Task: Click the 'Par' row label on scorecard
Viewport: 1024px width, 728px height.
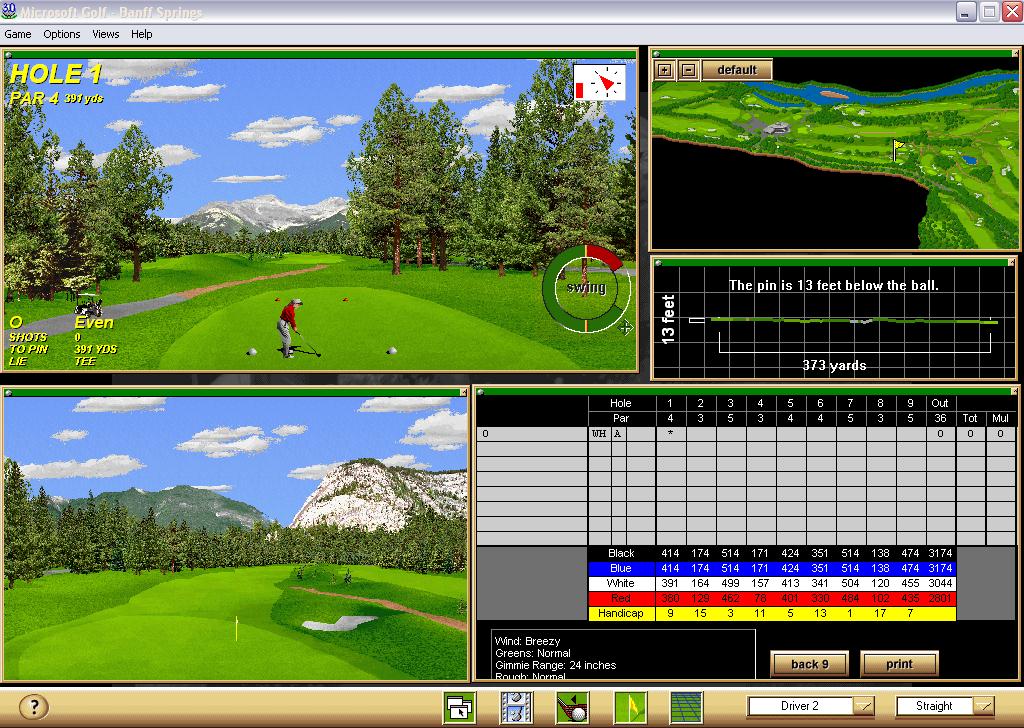Action: (x=620, y=418)
